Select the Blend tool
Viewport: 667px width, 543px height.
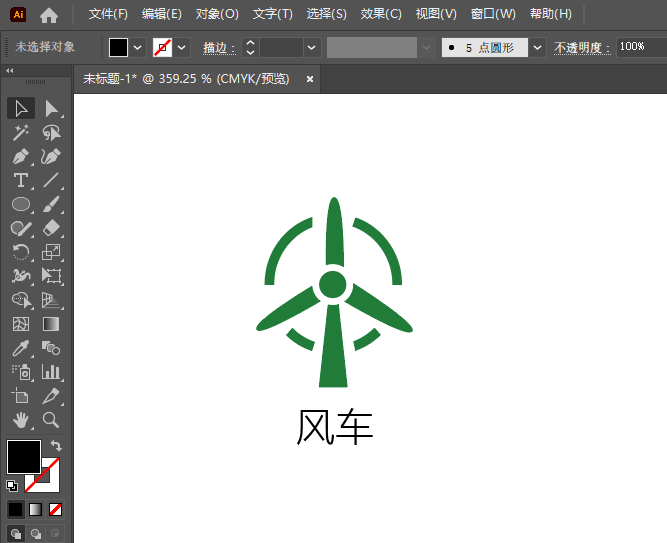tap(51, 348)
